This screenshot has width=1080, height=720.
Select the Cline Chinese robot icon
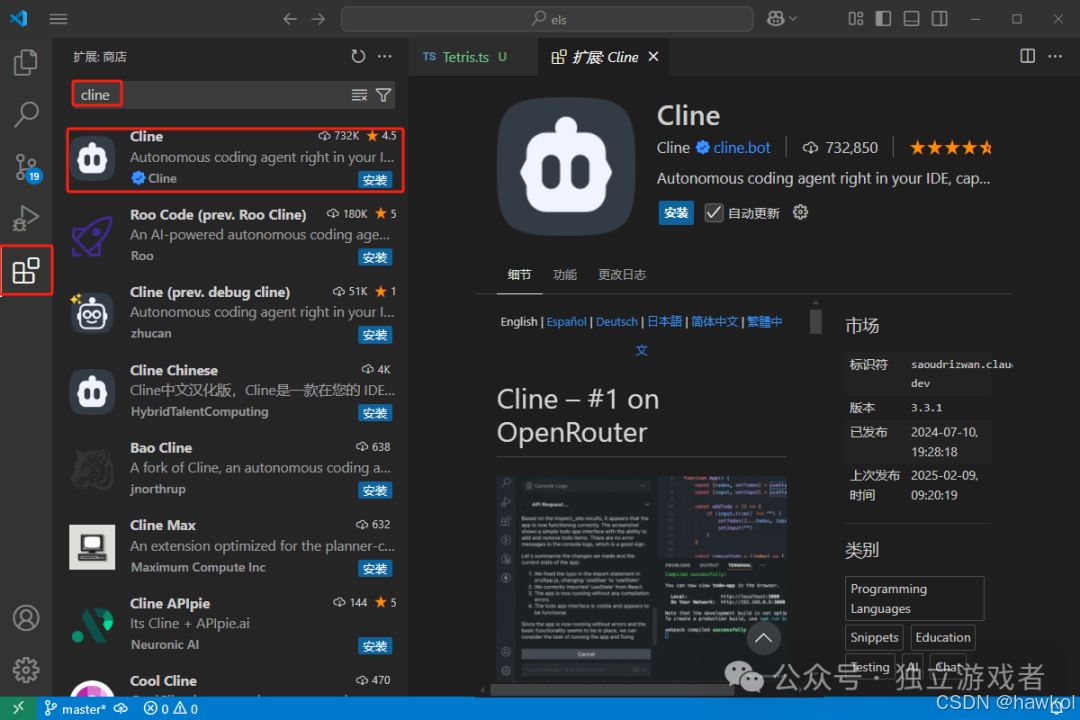[92, 392]
